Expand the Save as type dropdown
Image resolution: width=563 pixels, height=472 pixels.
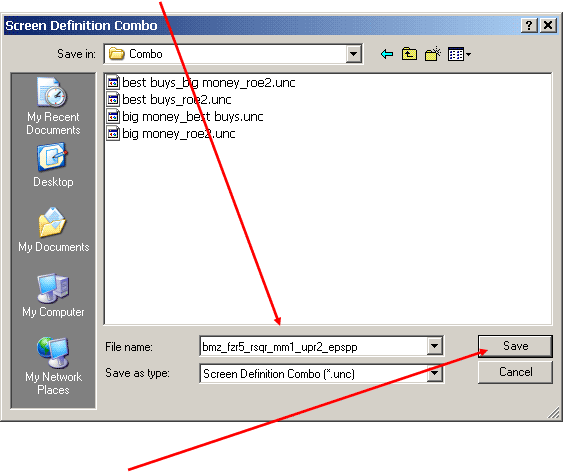tap(434, 373)
